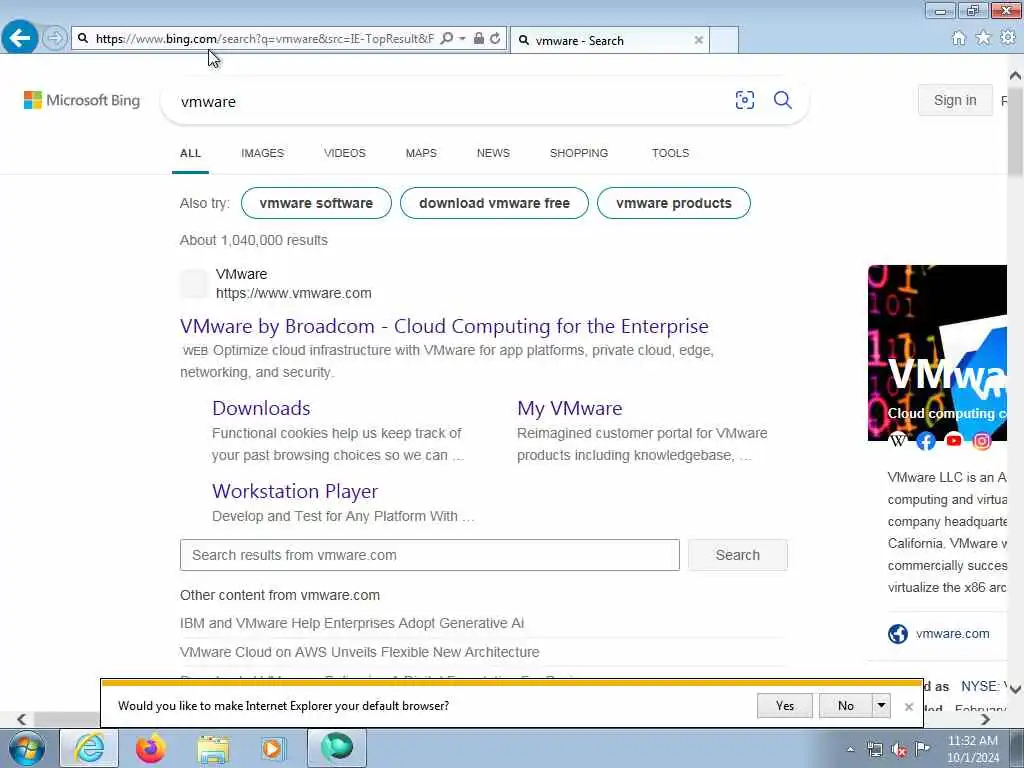The height and width of the screenshot is (768, 1024).
Task: Open the TOOLS search options
Action: pyautogui.click(x=670, y=153)
